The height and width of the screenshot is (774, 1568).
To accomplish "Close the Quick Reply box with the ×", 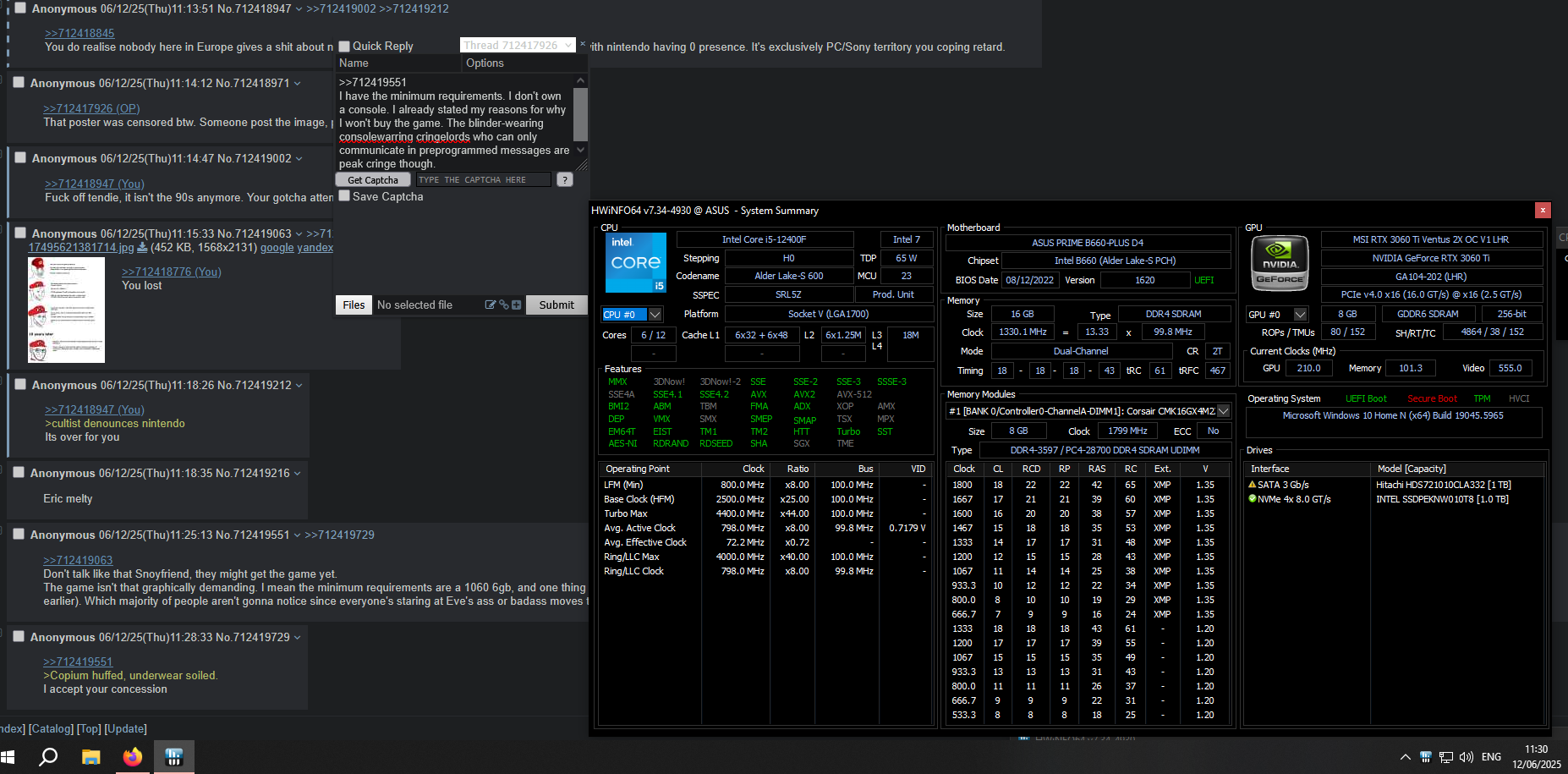I will coord(582,44).
